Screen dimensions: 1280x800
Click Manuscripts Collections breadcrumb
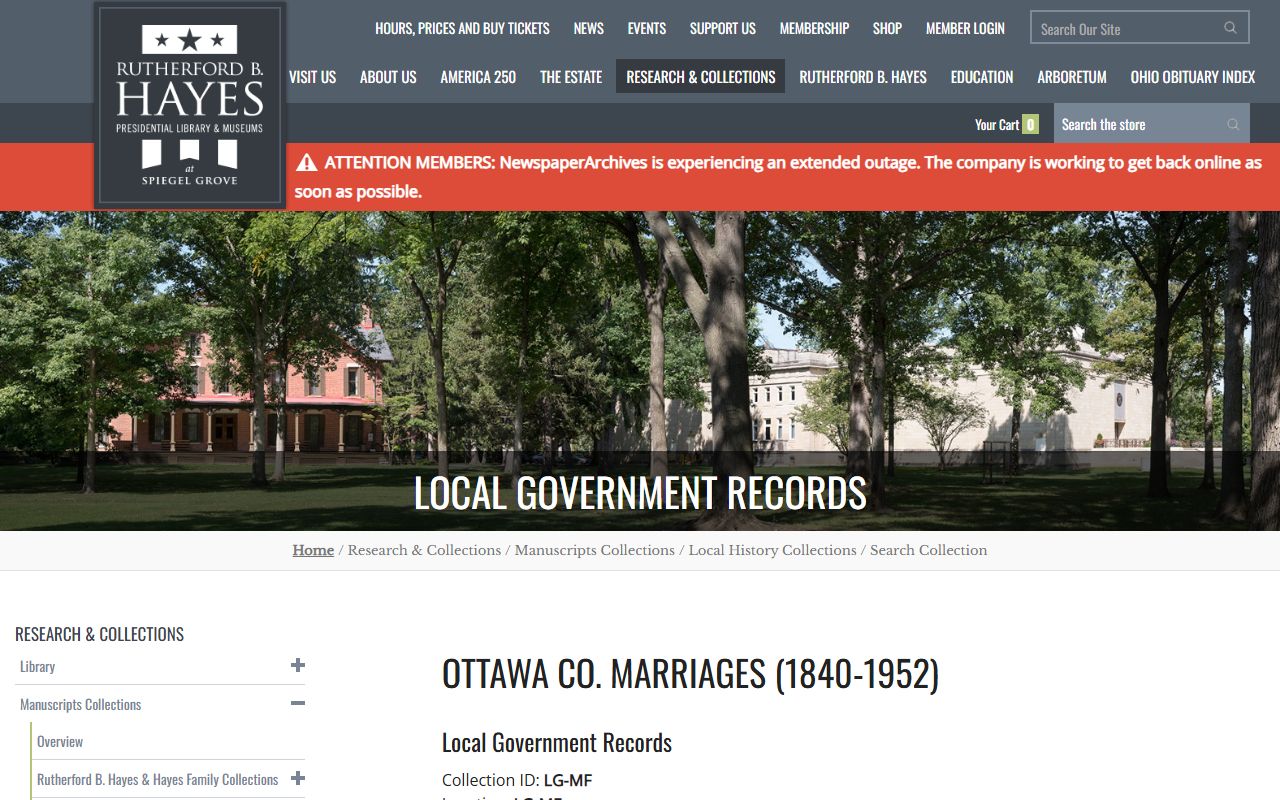[x=594, y=550]
